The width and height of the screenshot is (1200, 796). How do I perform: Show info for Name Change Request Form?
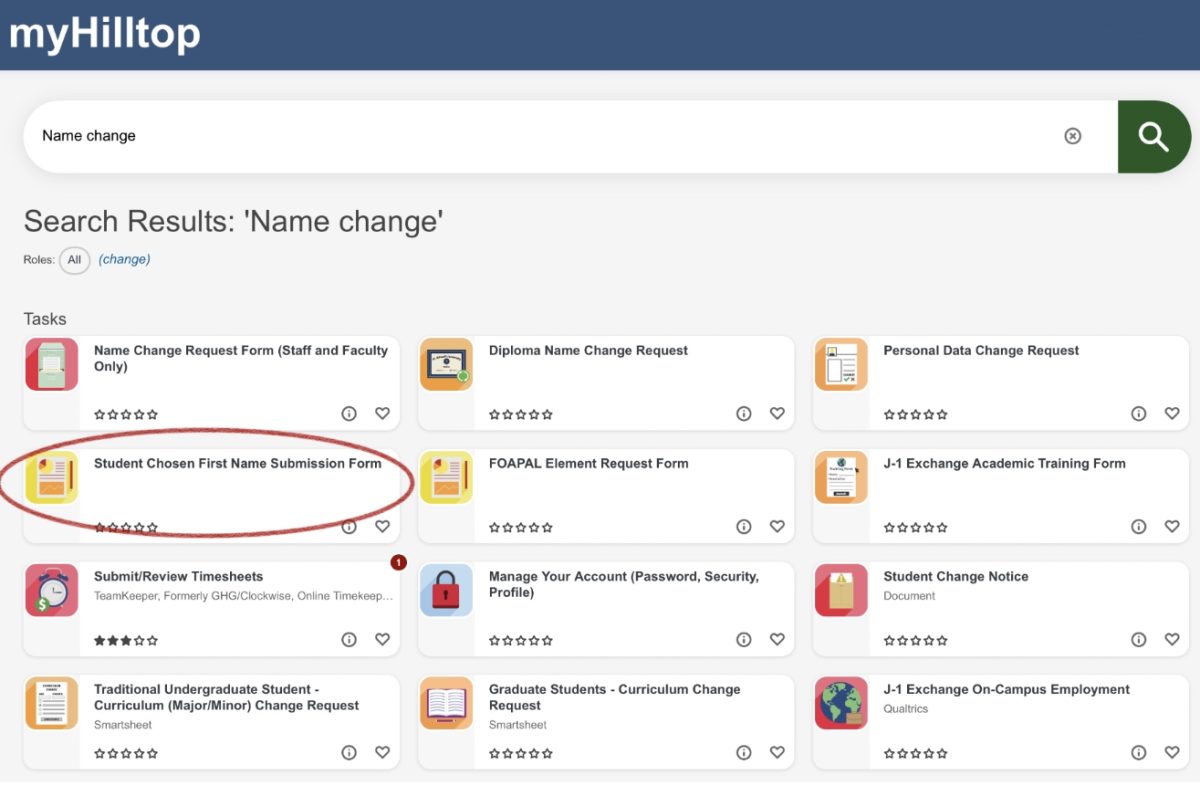coord(349,413)
